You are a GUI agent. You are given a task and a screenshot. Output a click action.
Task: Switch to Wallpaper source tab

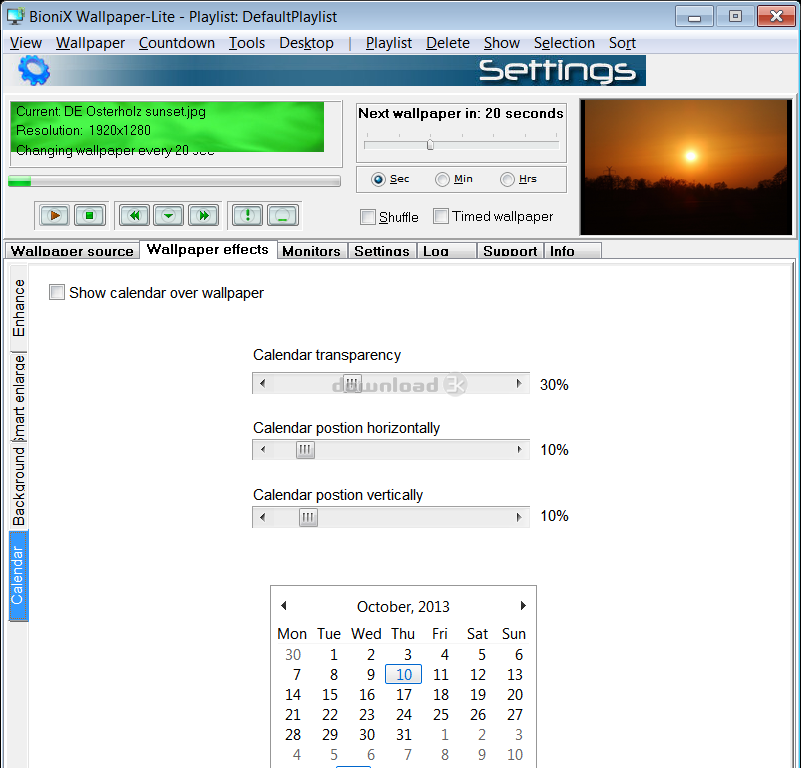[72, 251]
